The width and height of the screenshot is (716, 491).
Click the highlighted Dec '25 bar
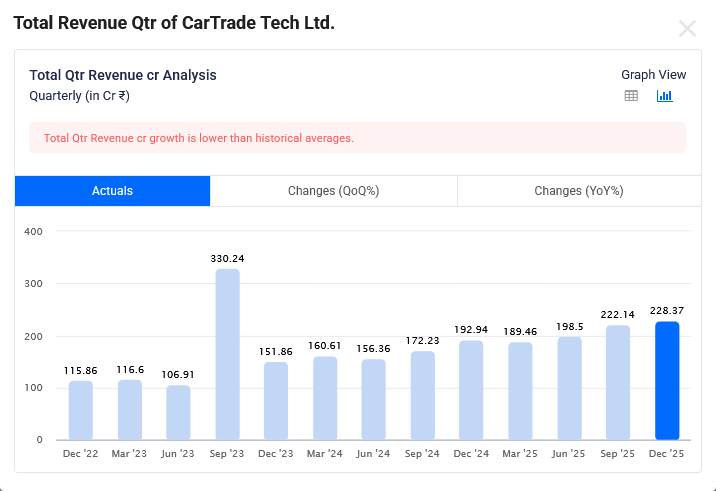pyautogui.click(x=667, y=381)
